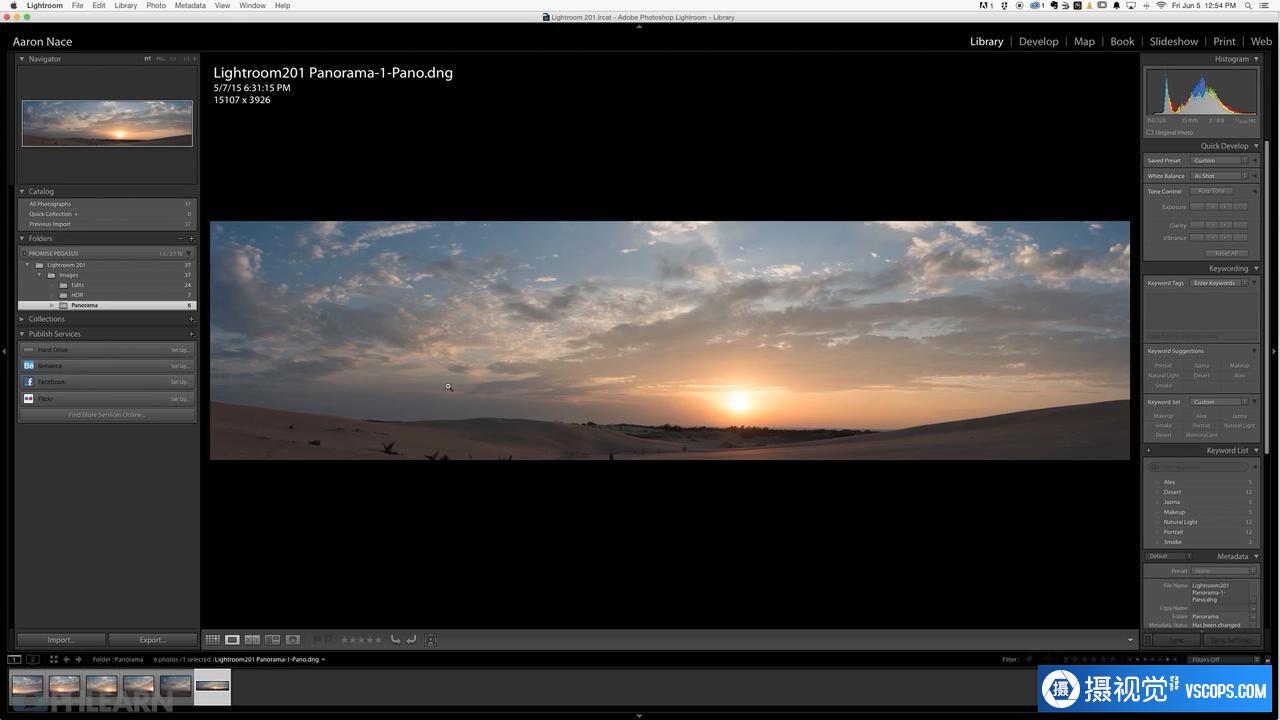Rotate photo counterclockwise using toolbar icon
Viewport: 1280px width, 720px height.
[x=395, y=640]
